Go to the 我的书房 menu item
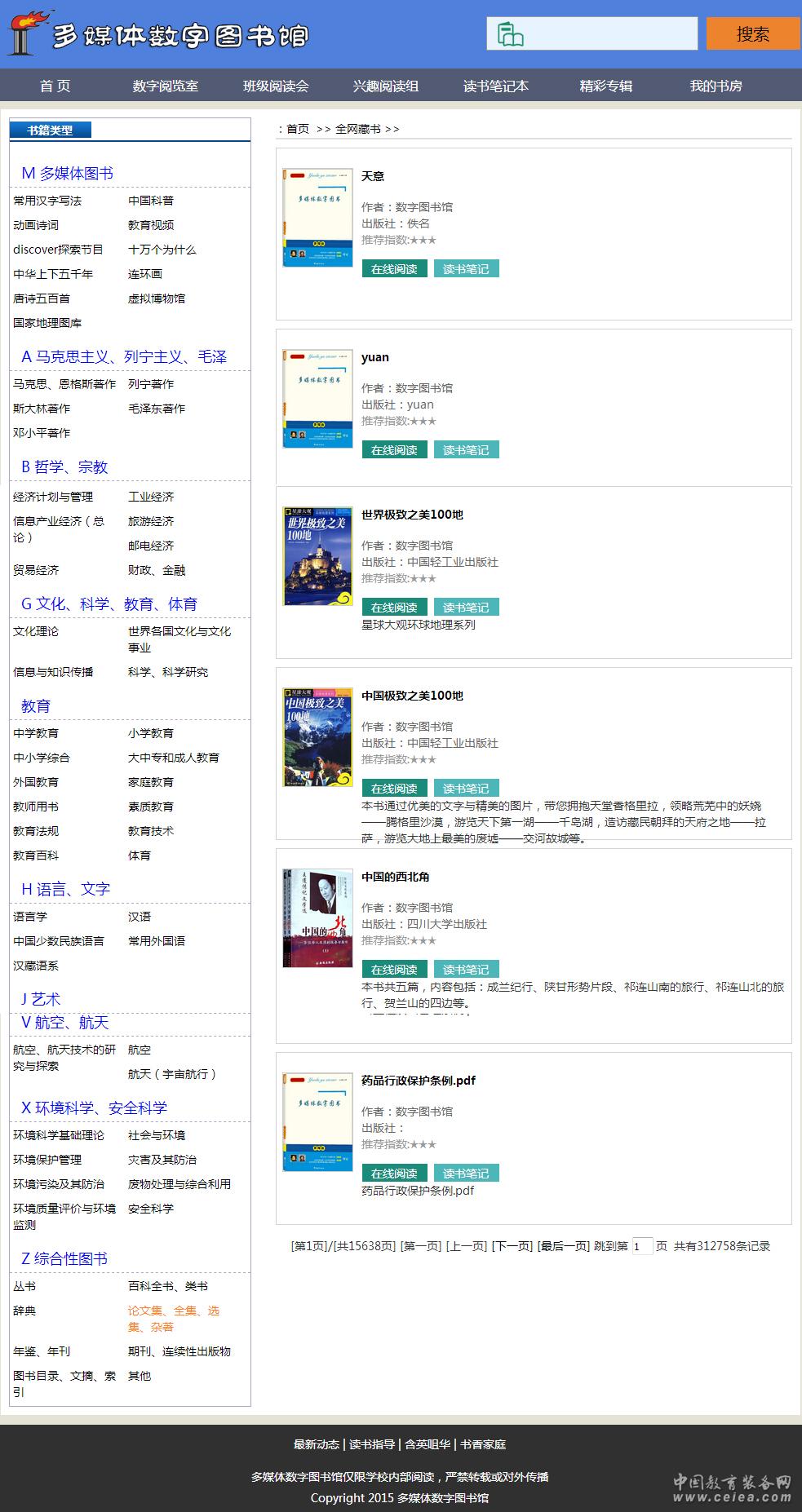 click(x=716, y=86)
